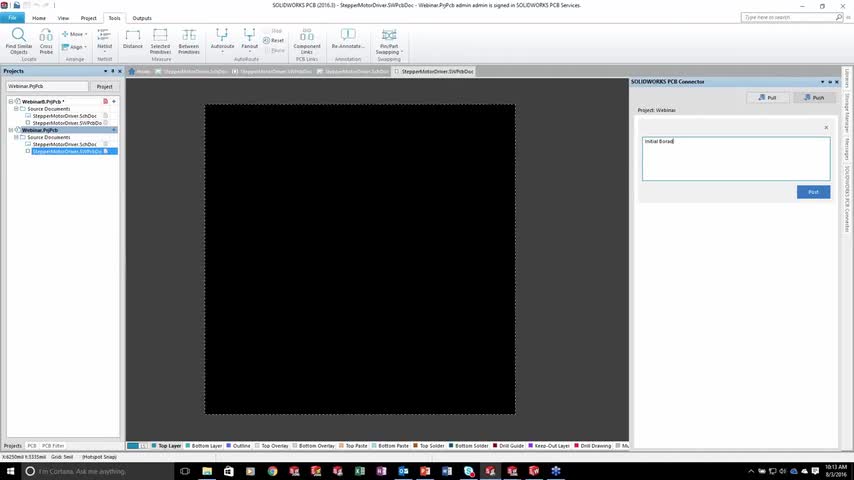The width and height of the screenshot is (854, 480).
Task: Pin the Projects panel
Action: point(113,71)
